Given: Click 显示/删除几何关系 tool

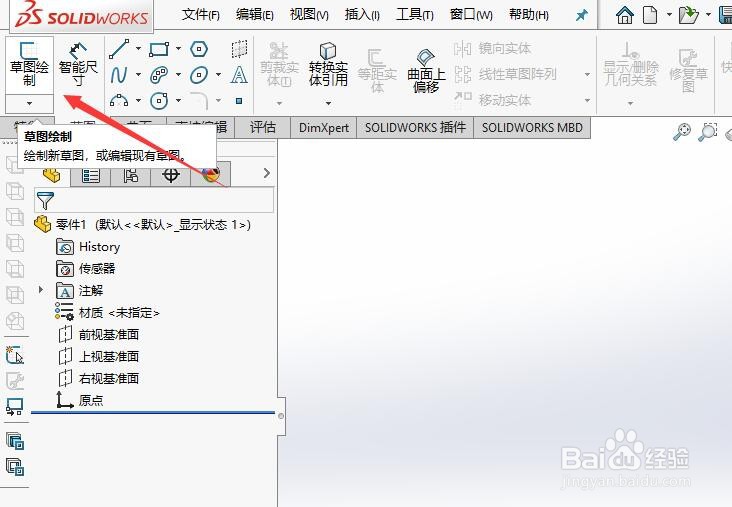Looking at the screenshot, I should tap(630, 64).
